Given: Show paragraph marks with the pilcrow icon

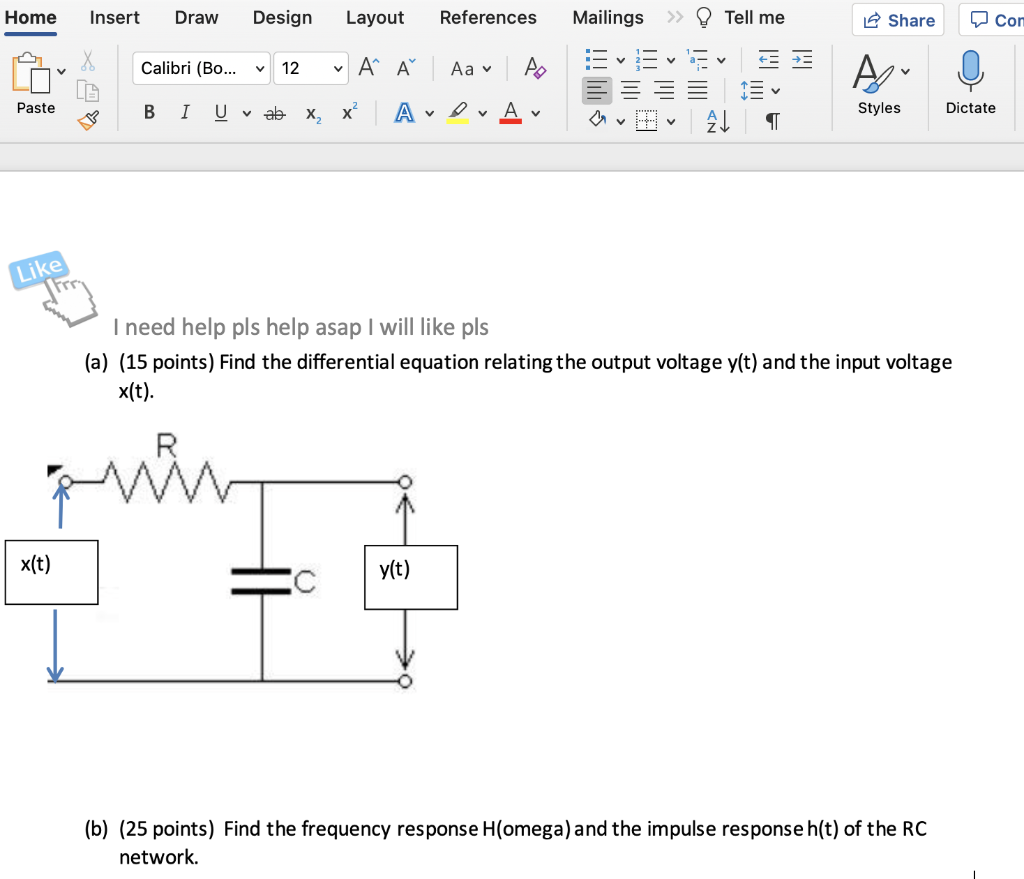Looking at the screenshot, I should click(770, 119).
